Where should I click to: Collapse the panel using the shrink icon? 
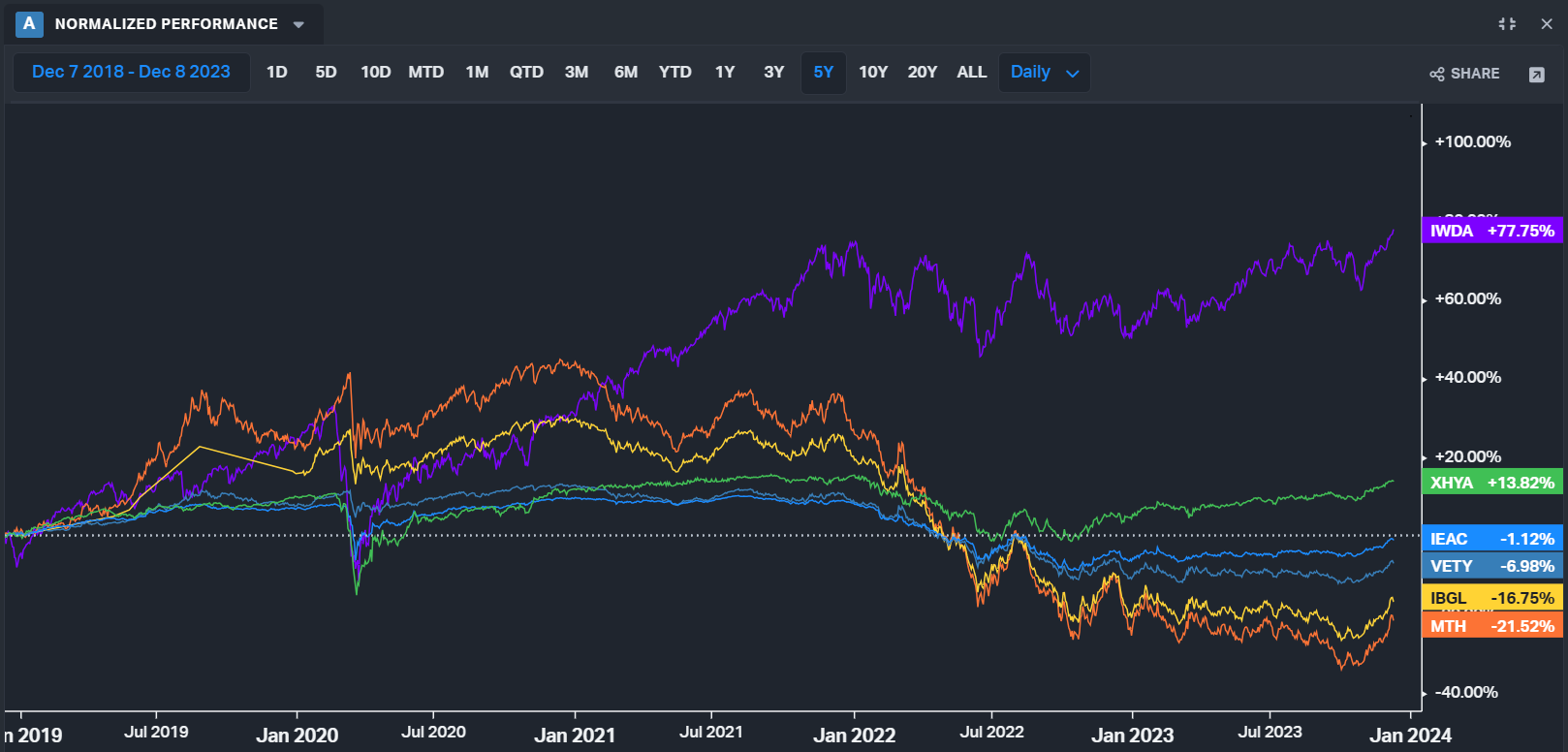(1507, 23)
